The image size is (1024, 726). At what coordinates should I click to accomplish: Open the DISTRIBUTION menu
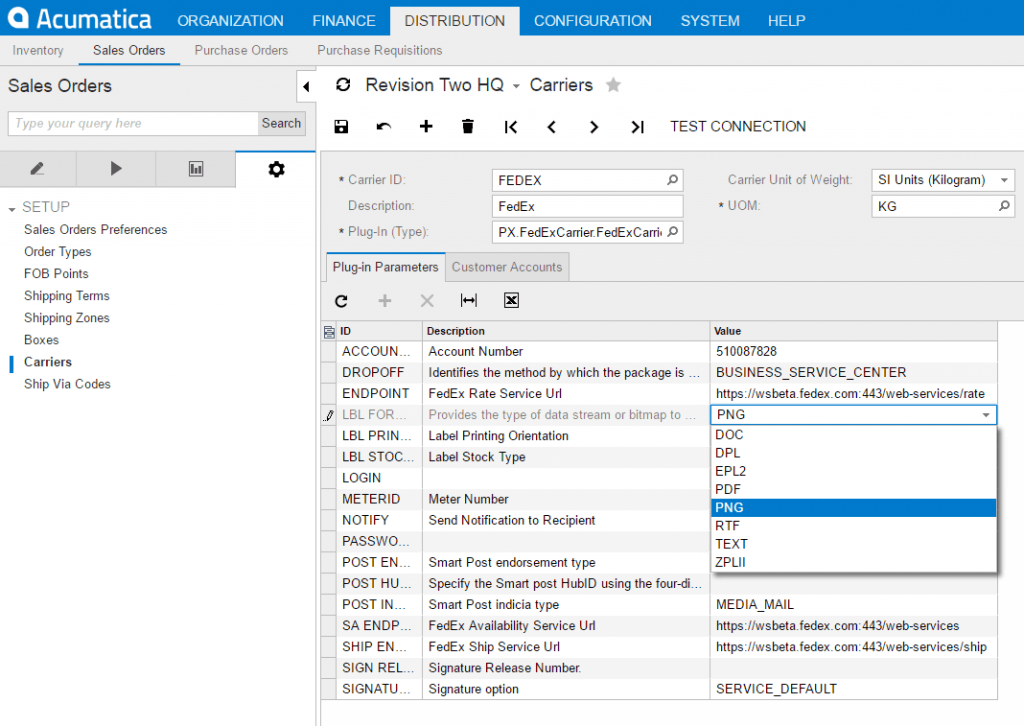455,21
